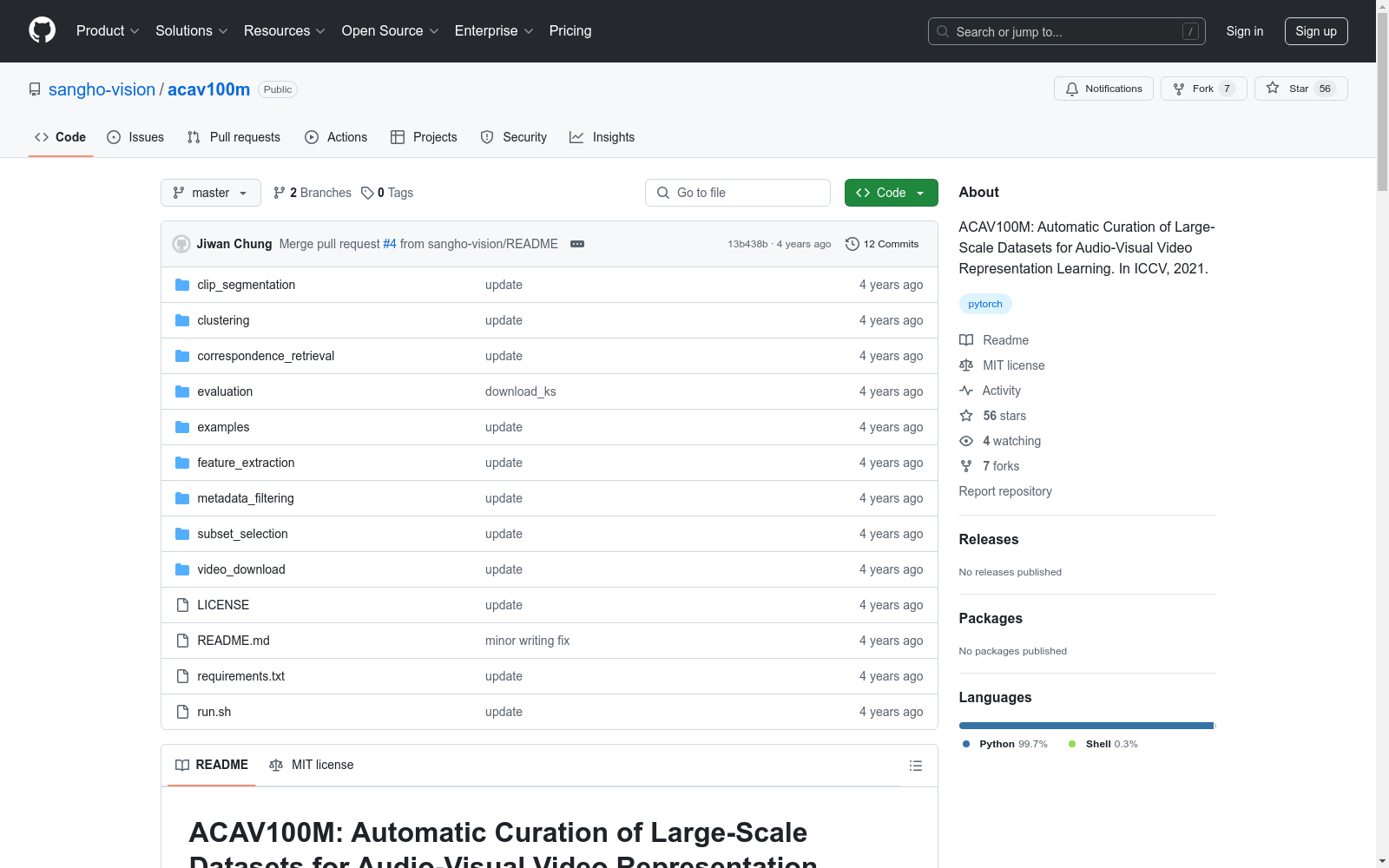
Task: Click the sangho-vision owner link
Action: pyautogui.click(x=102, y=89)
